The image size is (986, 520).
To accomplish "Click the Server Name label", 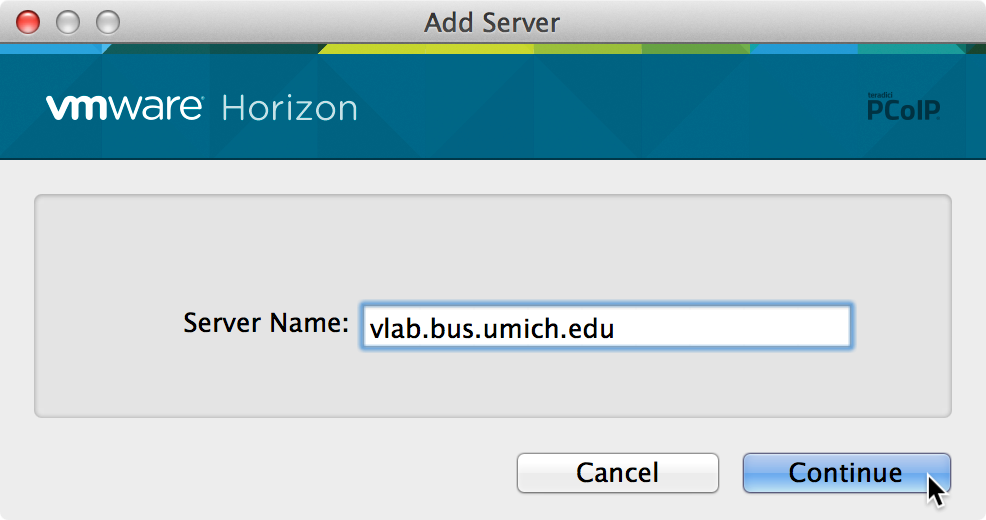I will [266, 324].
